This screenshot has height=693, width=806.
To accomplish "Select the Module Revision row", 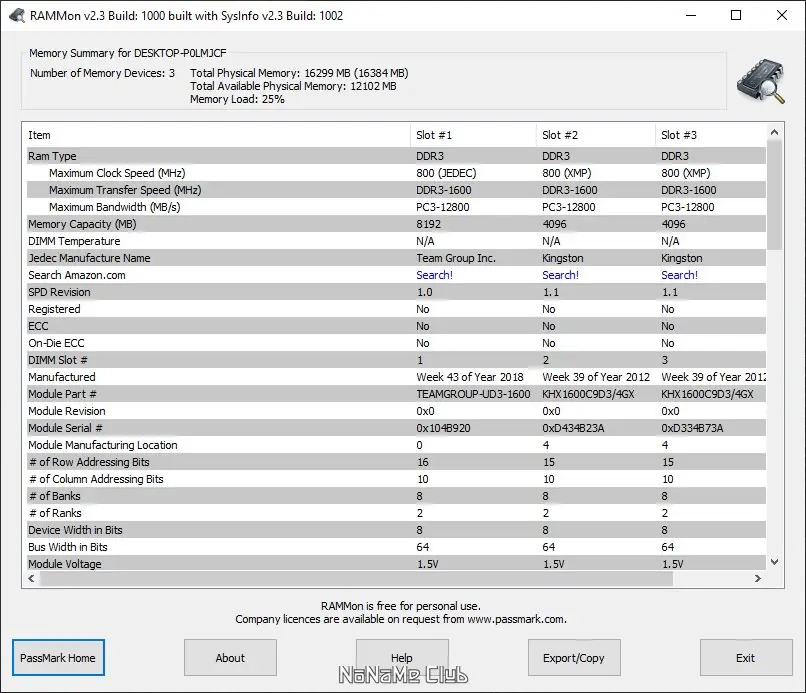I will (396, 411).
